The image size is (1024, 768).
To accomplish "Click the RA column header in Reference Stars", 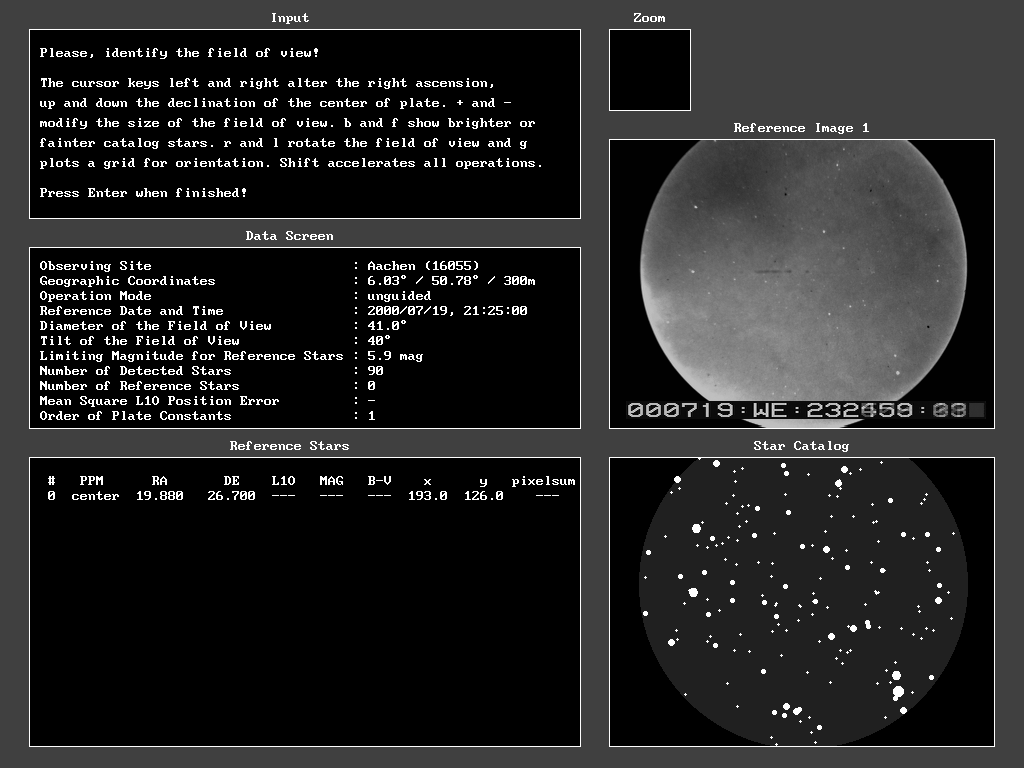I will [x=159, y=481].
